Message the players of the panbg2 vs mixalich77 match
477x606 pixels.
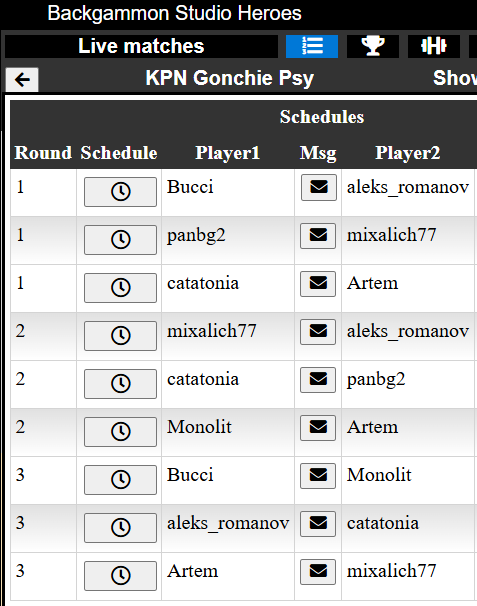pyautogui.click(x=318, y=235)
